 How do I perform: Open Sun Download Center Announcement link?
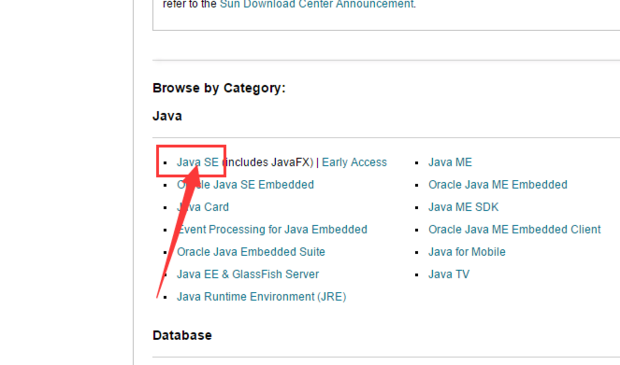[317, 4]
